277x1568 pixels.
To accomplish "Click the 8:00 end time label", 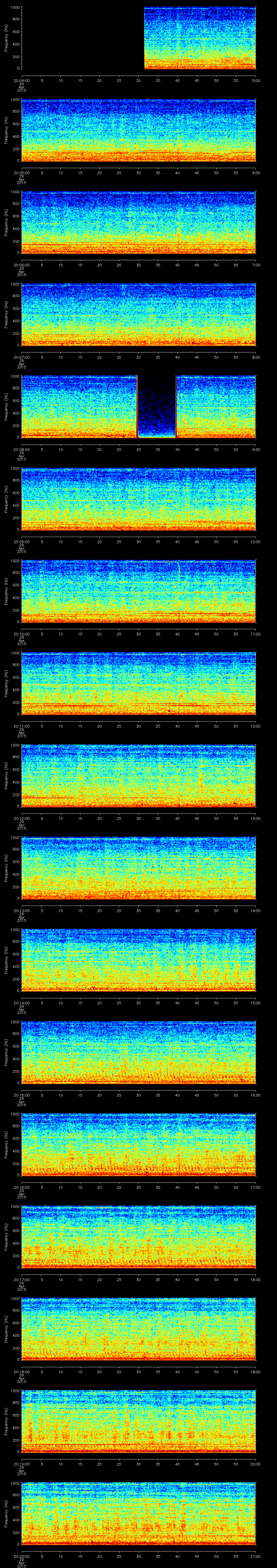I will tap(256, 357).
